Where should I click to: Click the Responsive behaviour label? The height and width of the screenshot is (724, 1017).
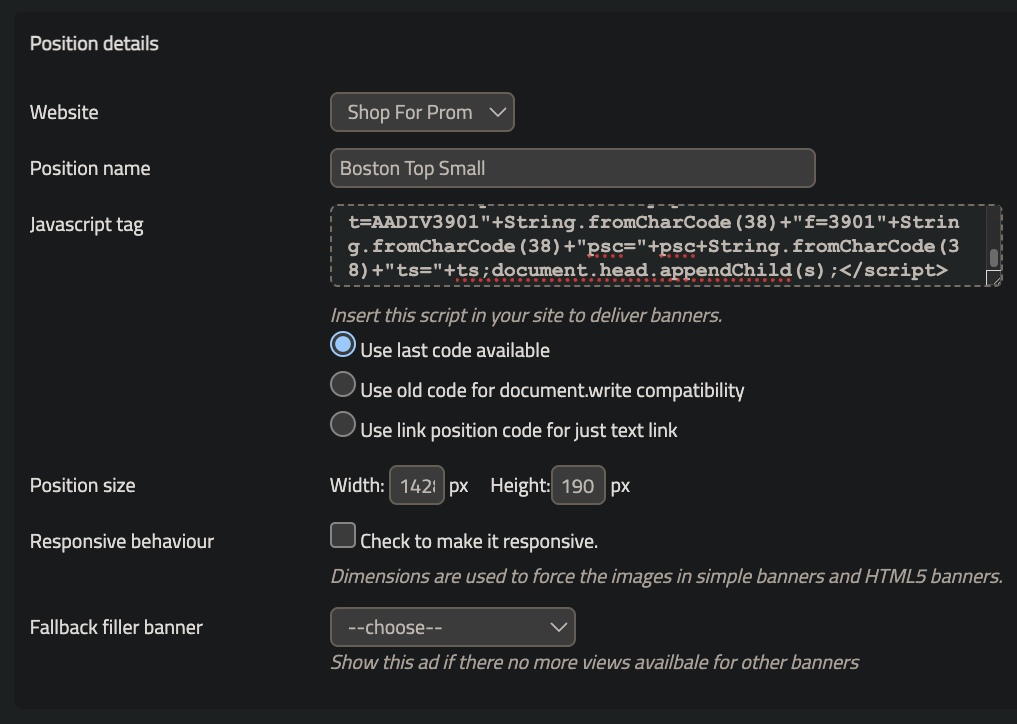click(122, 541)
